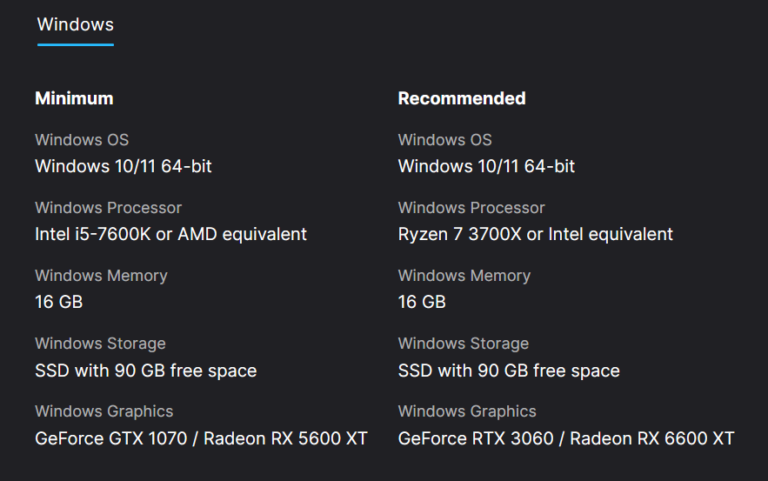Click Intel i5-7600K or AMD equivalent
This screenshot has height=481, width=768.
click(171, 234)
